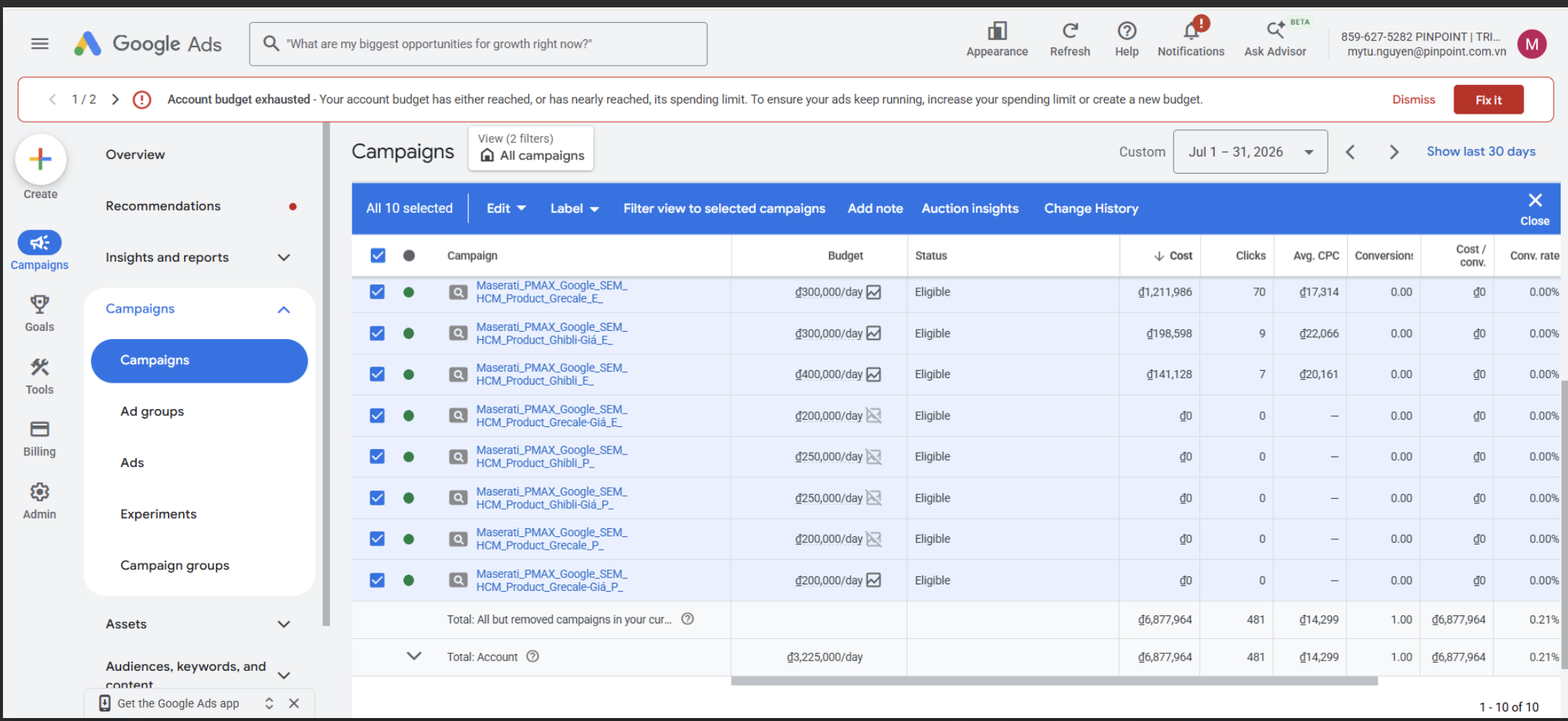Click Show last 30 days link

coord(1481,151)
